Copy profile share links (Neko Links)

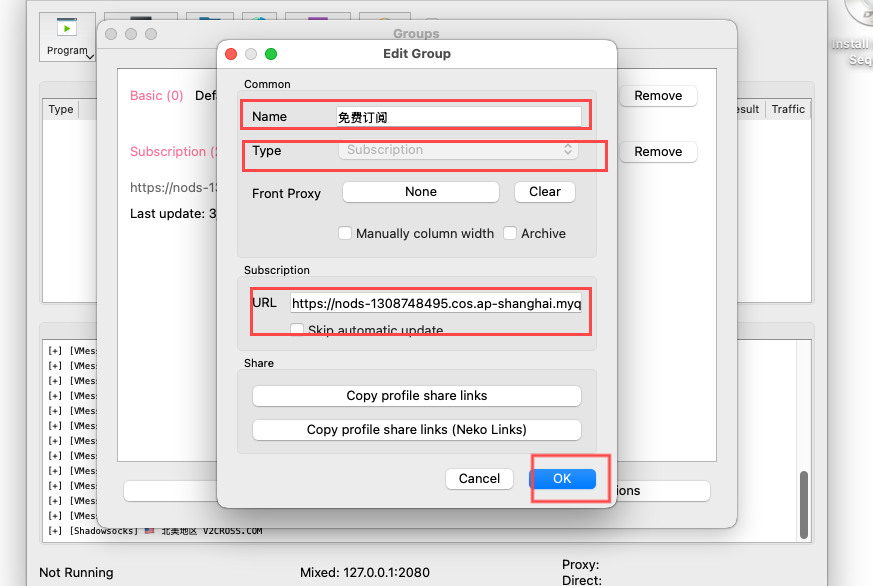[416, 430]
